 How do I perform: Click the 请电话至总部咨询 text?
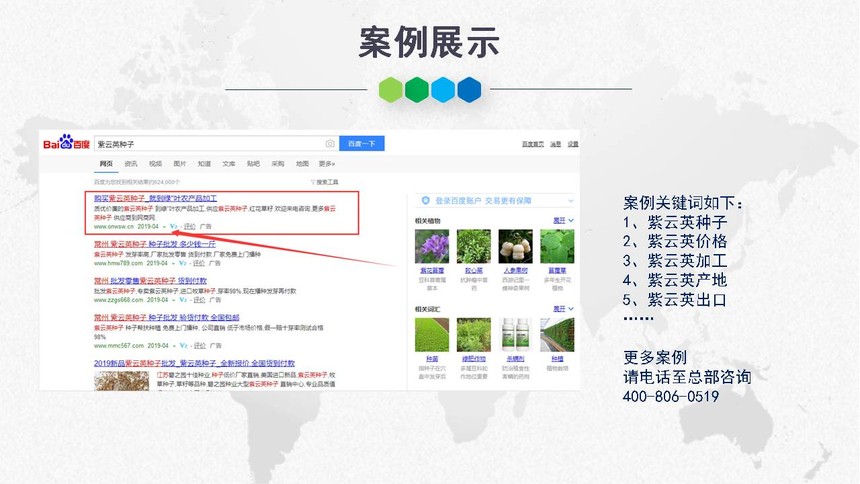687,377
